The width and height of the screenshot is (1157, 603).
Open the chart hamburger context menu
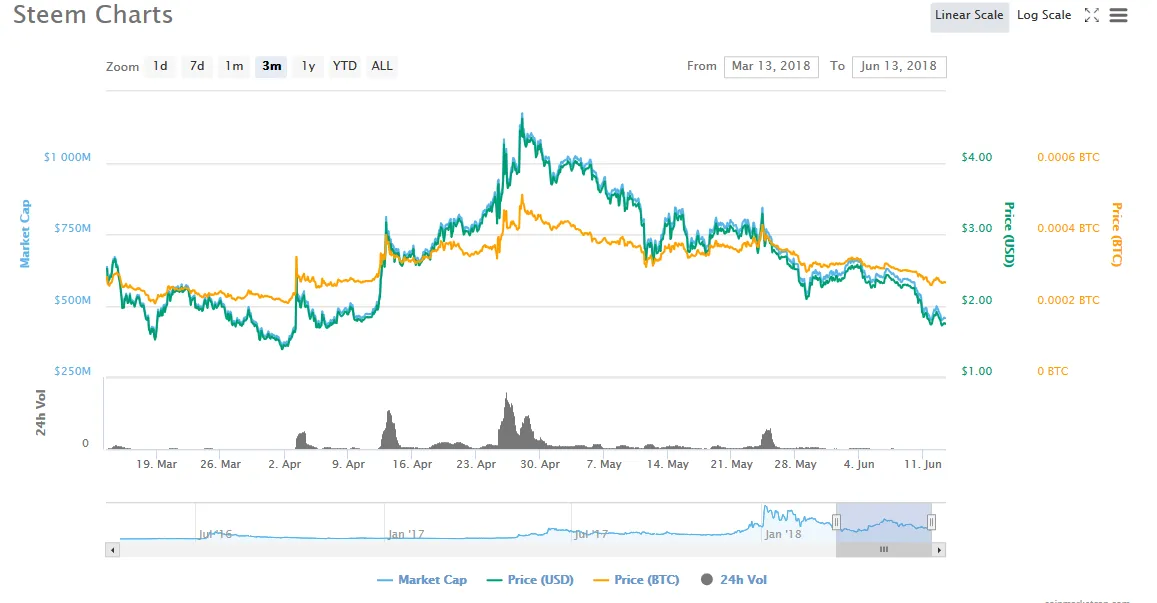click(1119, 15)
